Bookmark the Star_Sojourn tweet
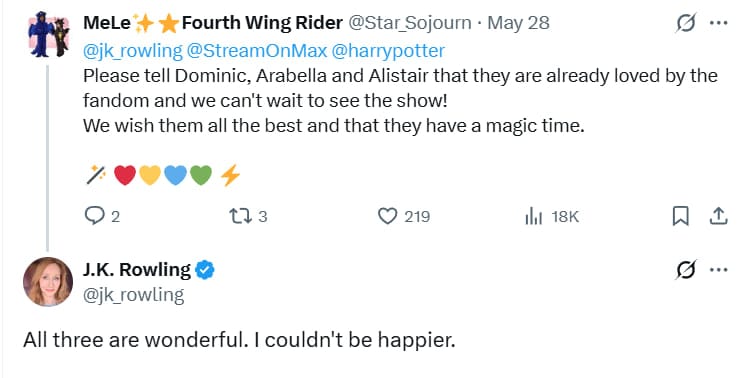749x378 pixels. tap(680, 216)
